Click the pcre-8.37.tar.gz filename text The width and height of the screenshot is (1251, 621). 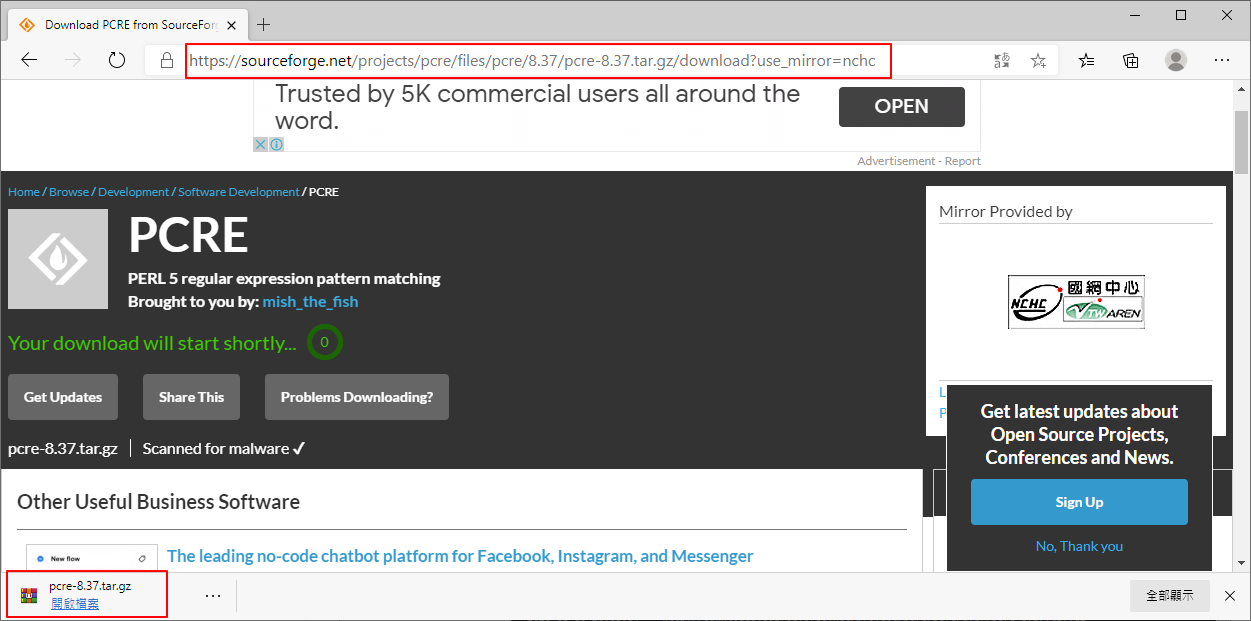(63, 449)
